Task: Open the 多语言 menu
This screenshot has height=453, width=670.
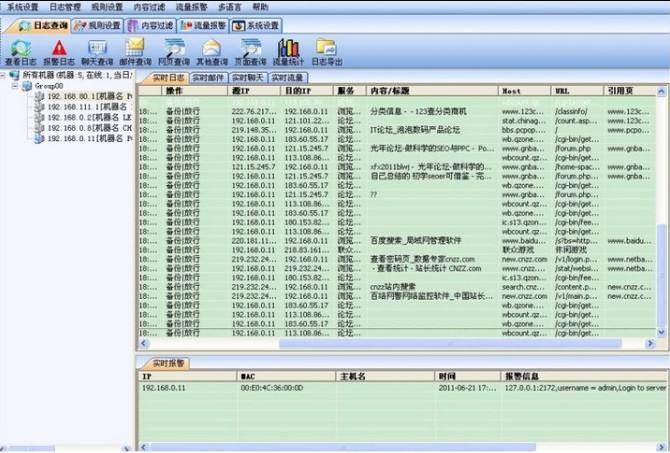Action: coord(229,7)
